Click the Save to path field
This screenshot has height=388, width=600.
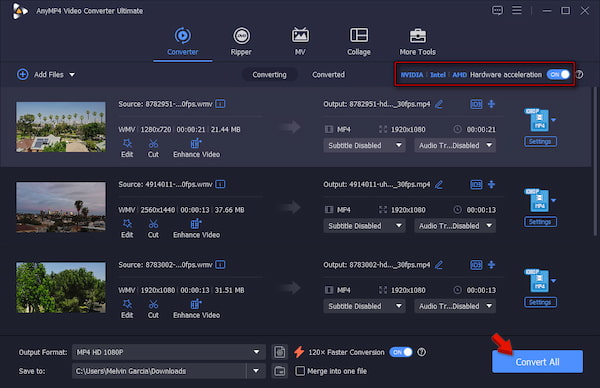point(159,371)
